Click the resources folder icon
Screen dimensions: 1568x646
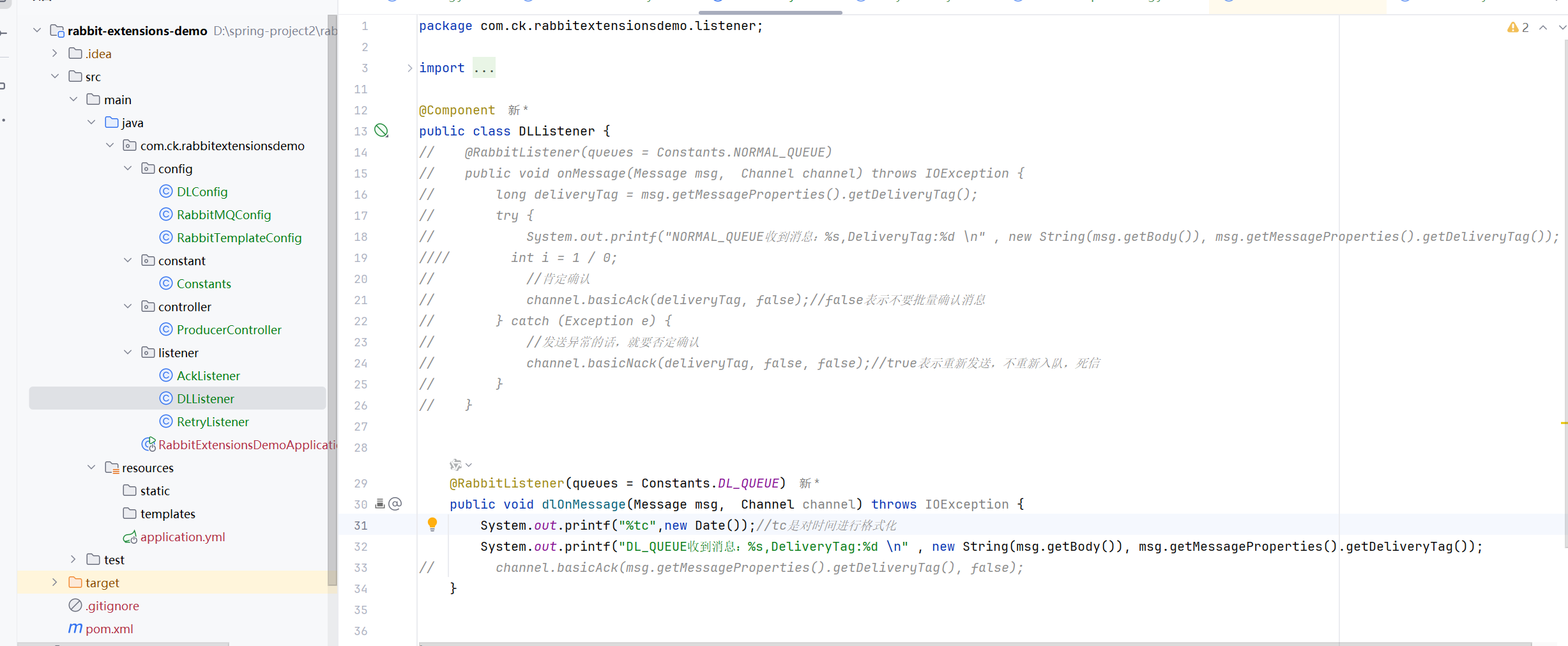(112, 467)
